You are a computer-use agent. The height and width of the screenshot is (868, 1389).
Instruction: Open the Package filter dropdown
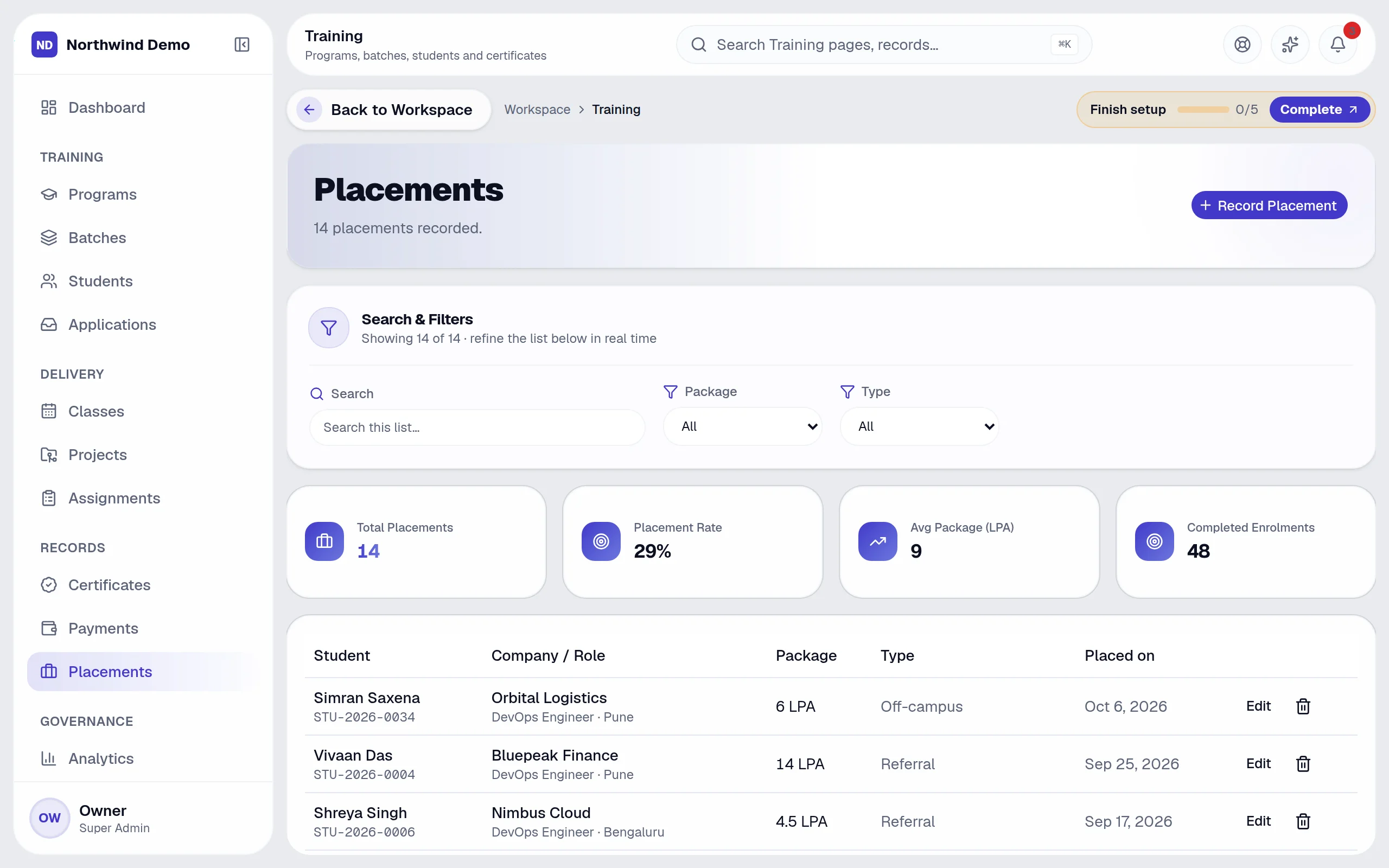[743, 426]
